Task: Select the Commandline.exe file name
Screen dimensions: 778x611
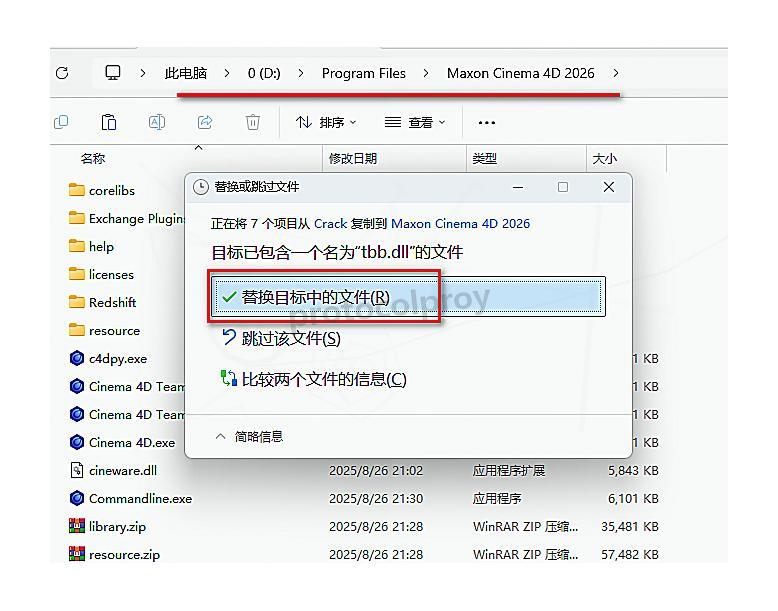Action: tap(140, 498)
